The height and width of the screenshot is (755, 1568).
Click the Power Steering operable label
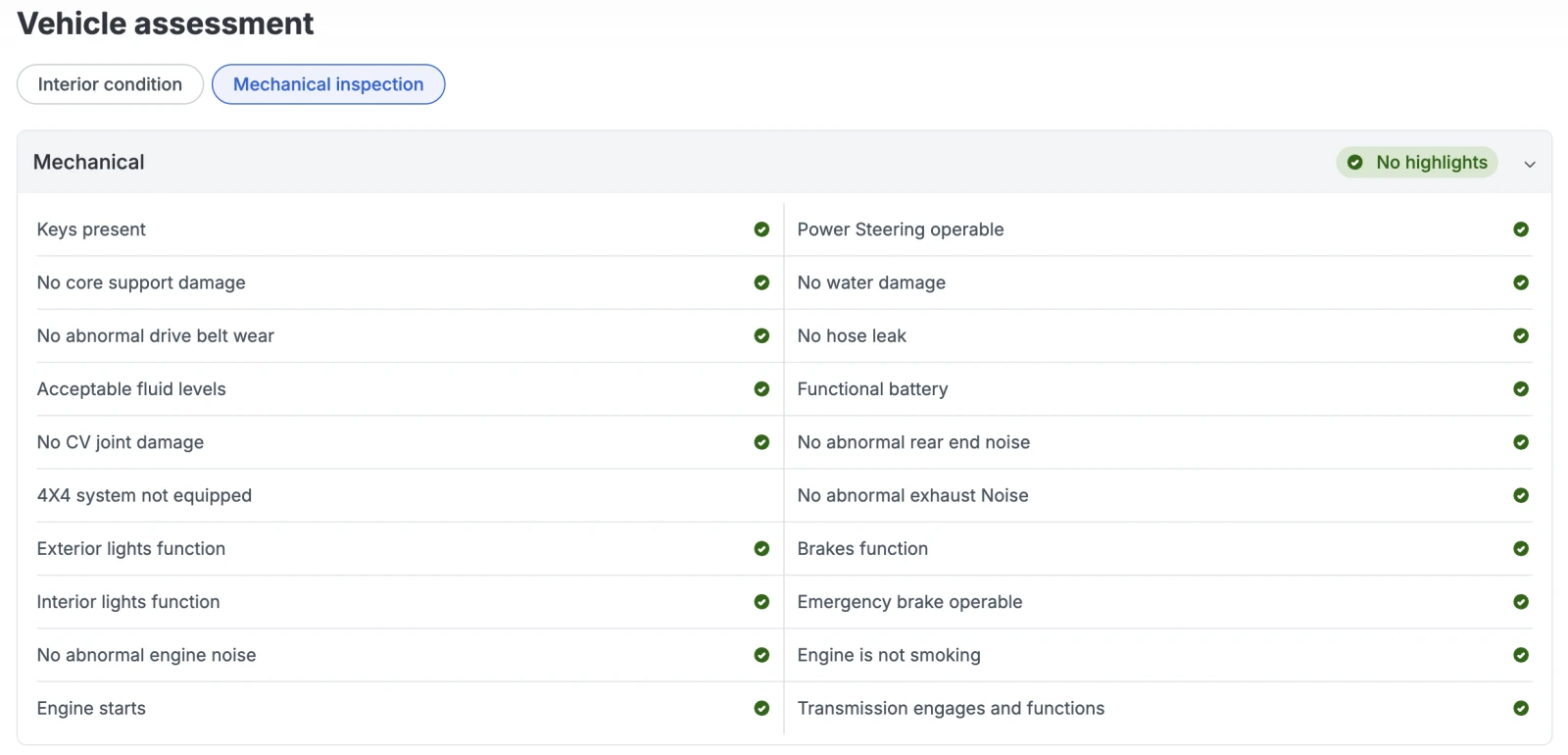pos(901,229)
